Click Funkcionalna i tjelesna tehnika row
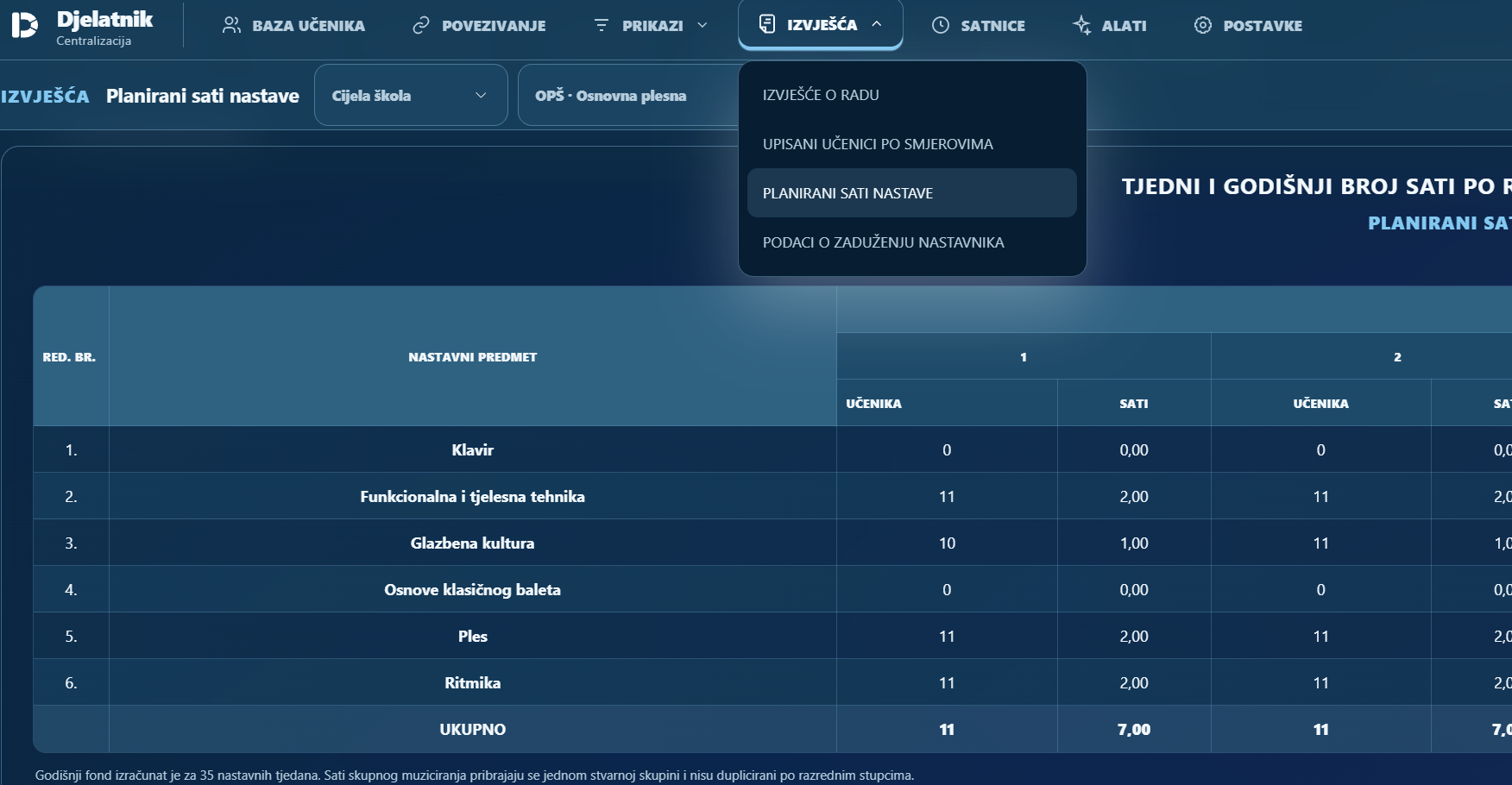Image resolution: width=1512 pixels, height=785 pixels. click(x=473, y=496)
